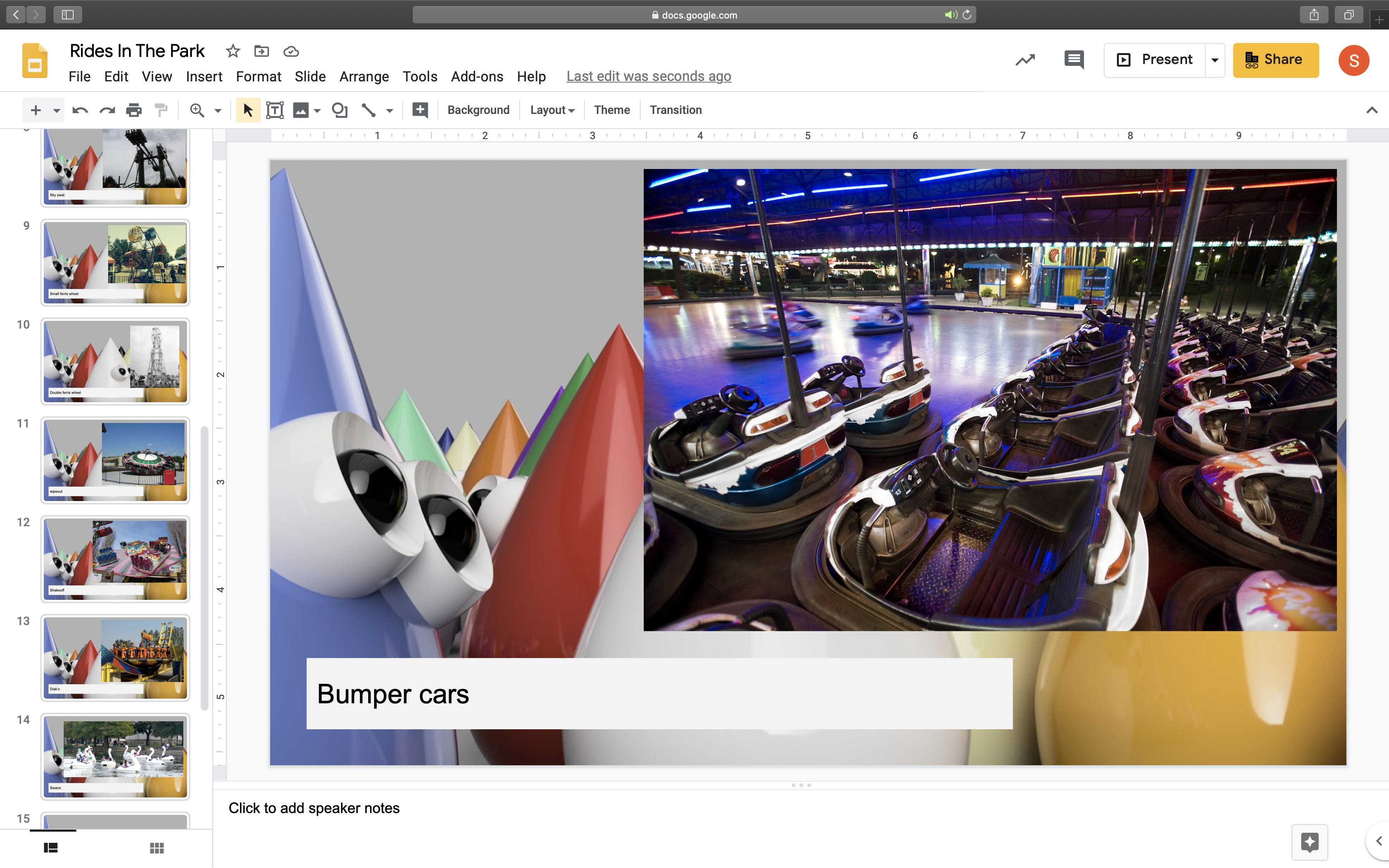Expand the line type dropdown arrow
This screenshot has height=868, width=1389.
[x=389, y=110]
